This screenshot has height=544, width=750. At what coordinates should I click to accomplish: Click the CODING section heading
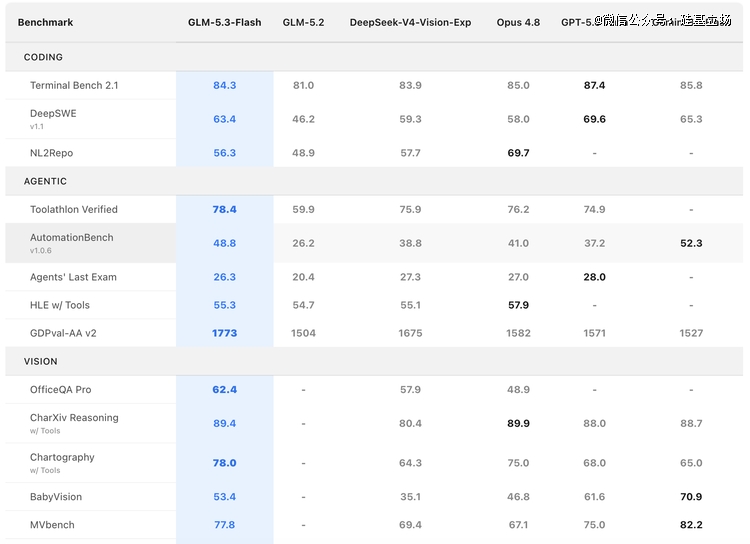pos(43,57)
